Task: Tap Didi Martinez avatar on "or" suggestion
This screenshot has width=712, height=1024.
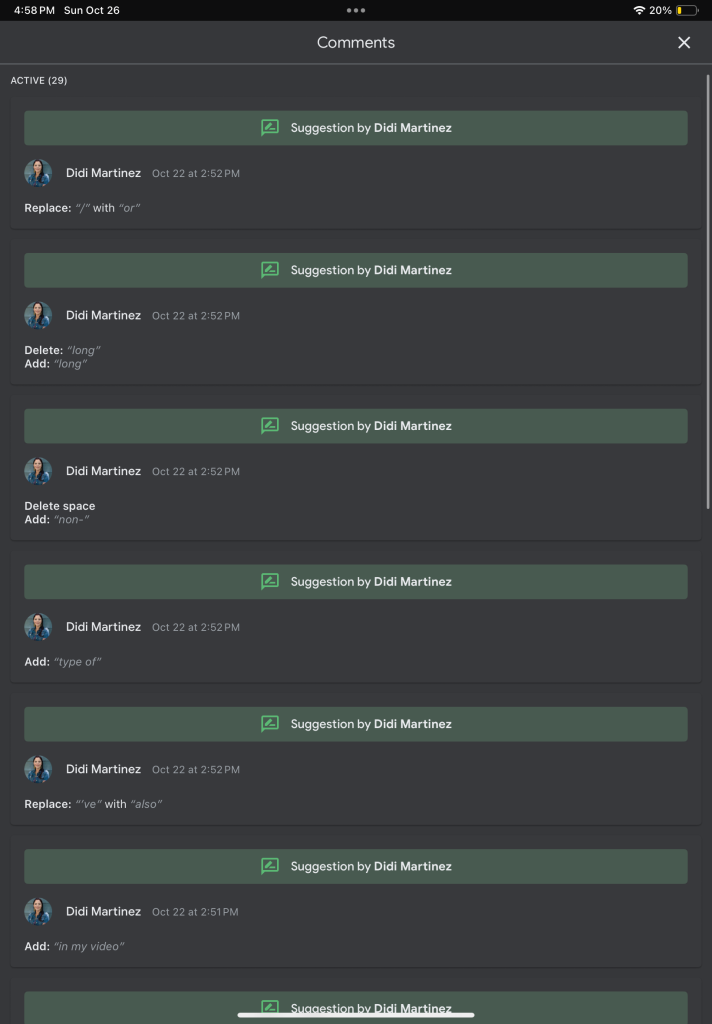Action: 38,173
